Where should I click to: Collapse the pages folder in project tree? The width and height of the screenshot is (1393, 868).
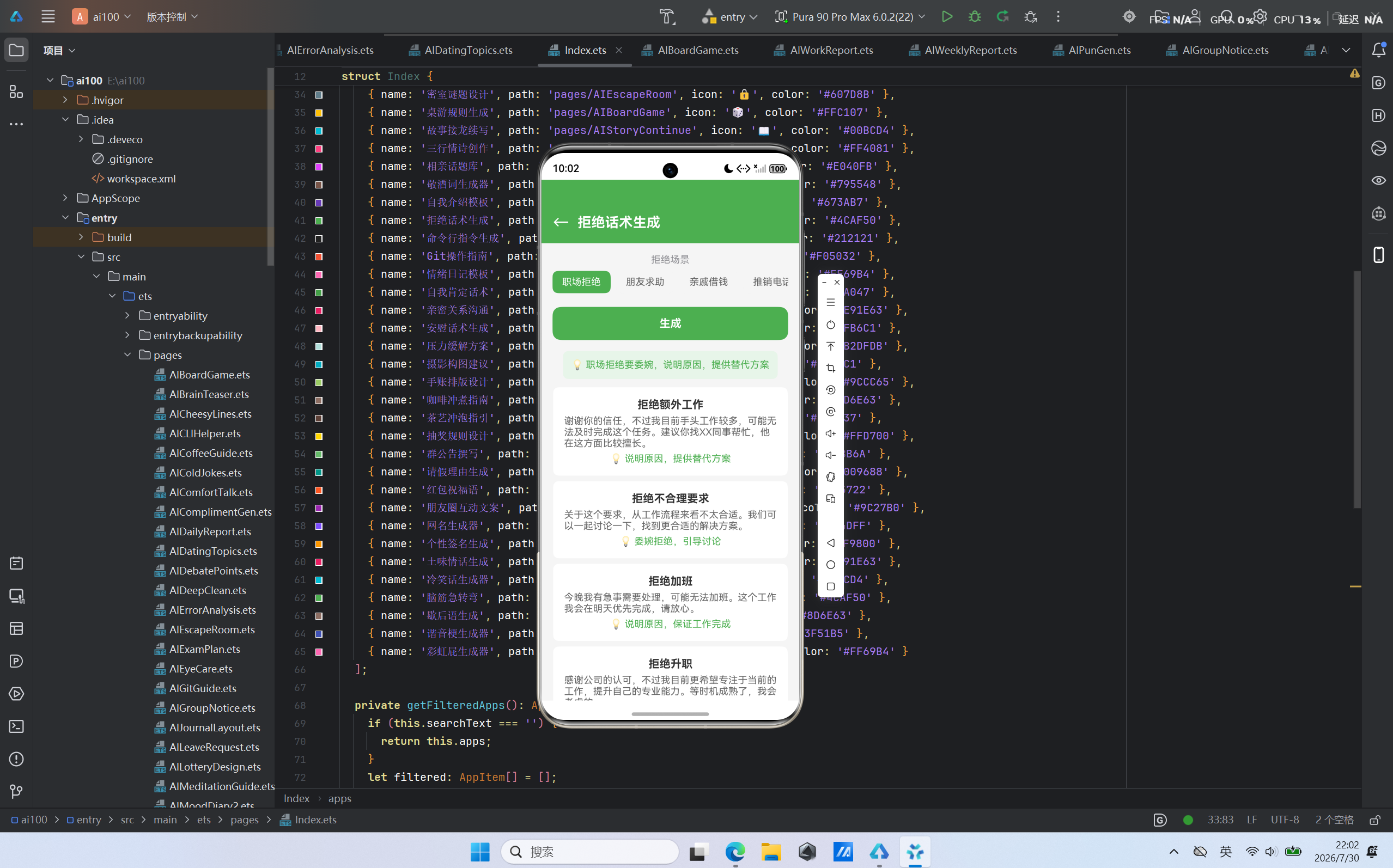127,355
